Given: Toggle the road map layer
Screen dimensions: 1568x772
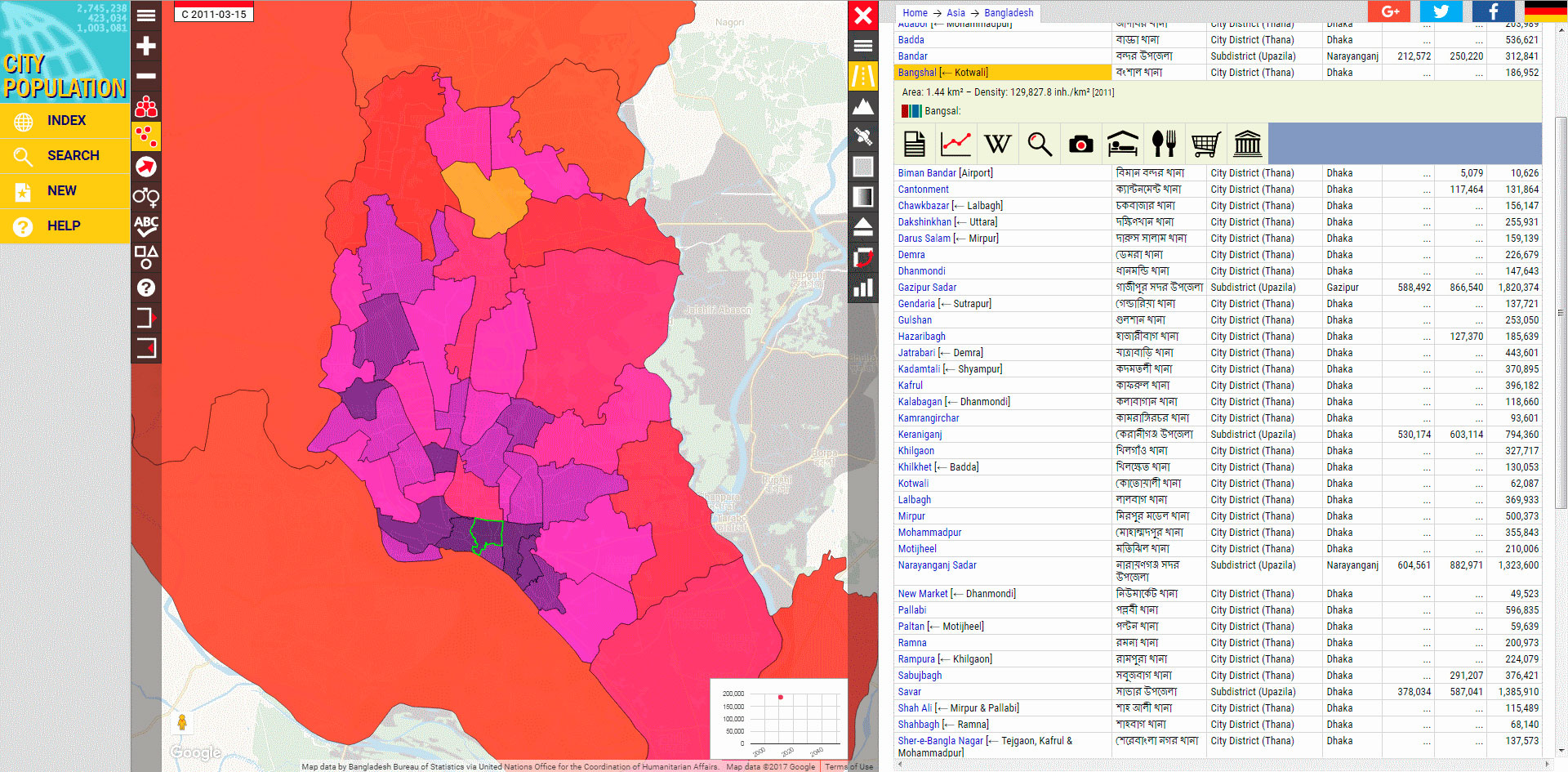Looking at the screenshot, I should pos(863,76).
